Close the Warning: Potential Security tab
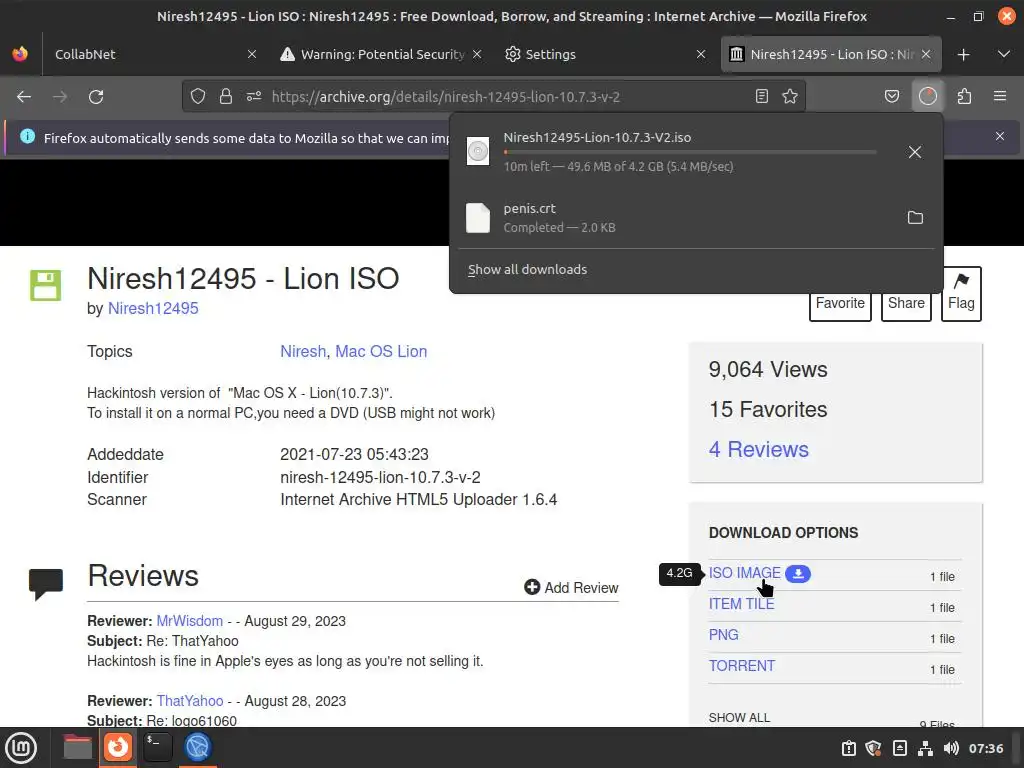The image size is (1024, 768). tap(477, 54)
